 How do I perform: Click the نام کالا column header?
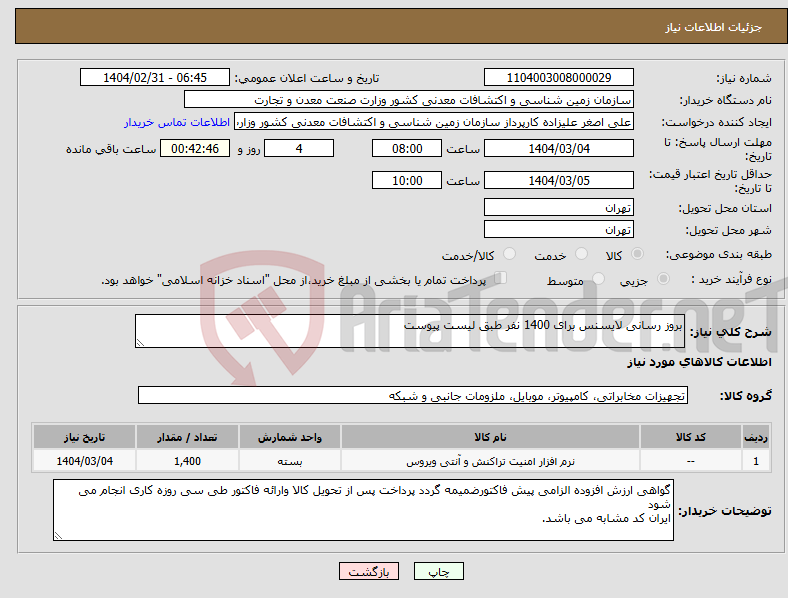click(490, 437)
